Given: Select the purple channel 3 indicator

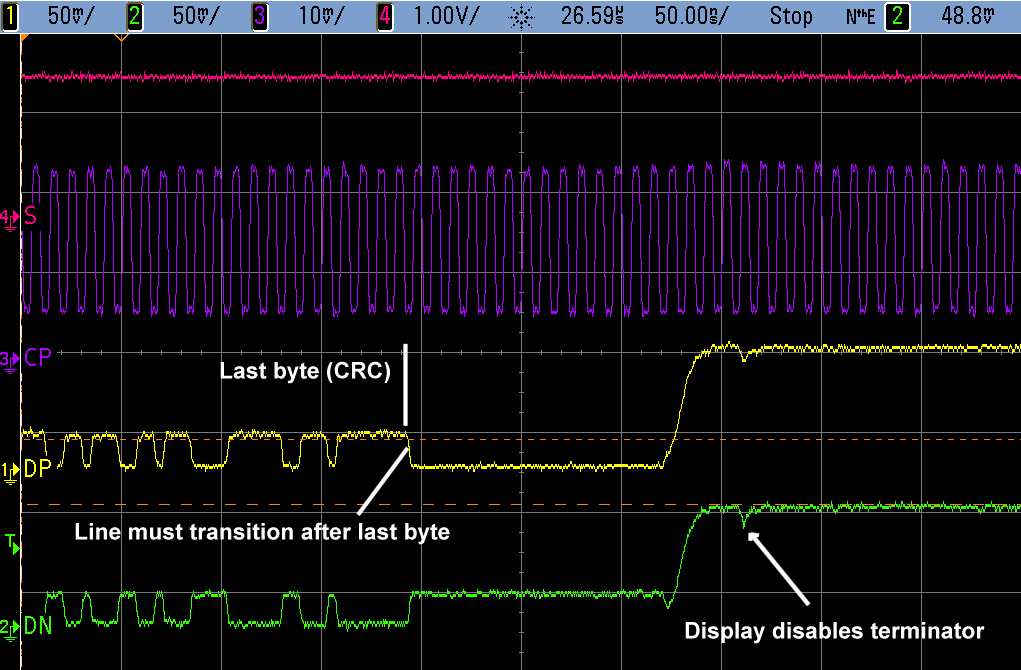Looking at the screenshot, I should [260, 16].
